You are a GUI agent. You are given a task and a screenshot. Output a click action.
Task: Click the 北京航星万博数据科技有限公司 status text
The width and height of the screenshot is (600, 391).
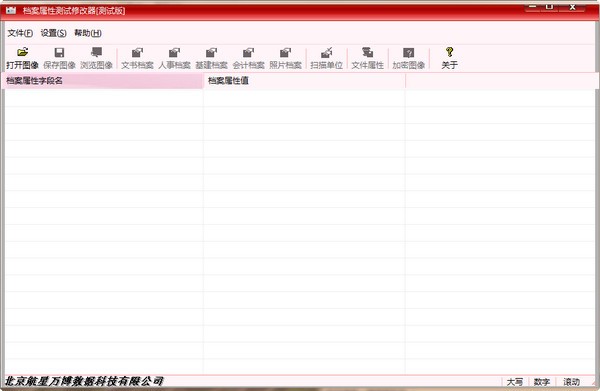point(84,381)
